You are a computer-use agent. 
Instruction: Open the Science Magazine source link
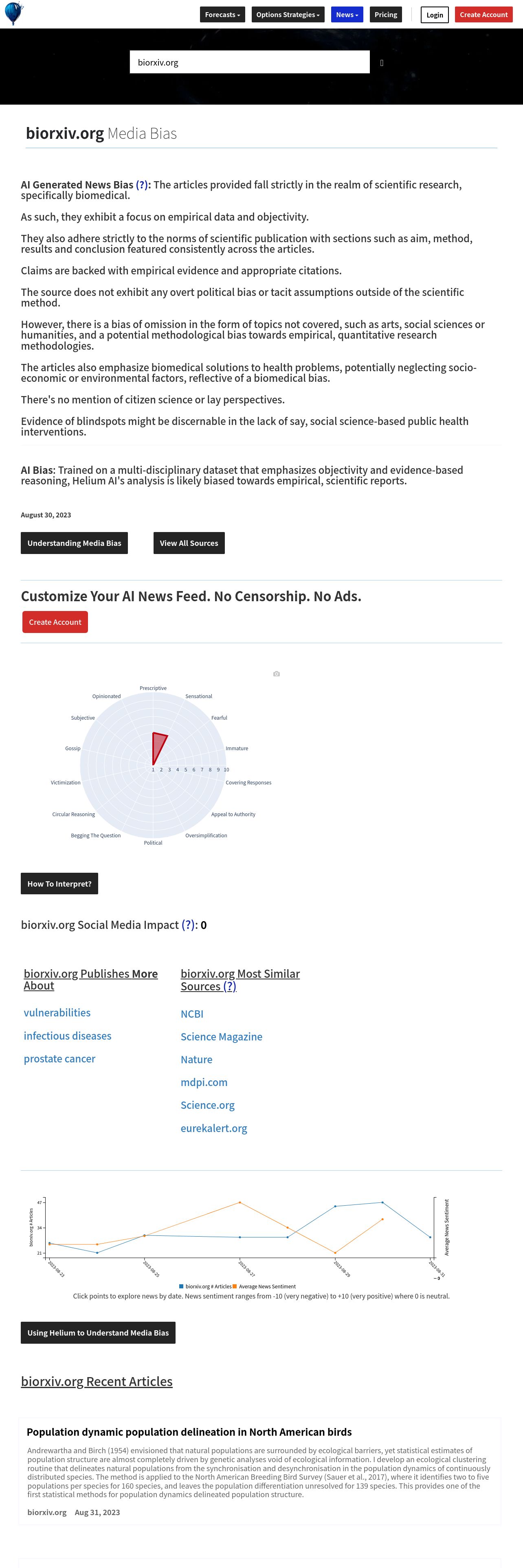click(222, 1037)
